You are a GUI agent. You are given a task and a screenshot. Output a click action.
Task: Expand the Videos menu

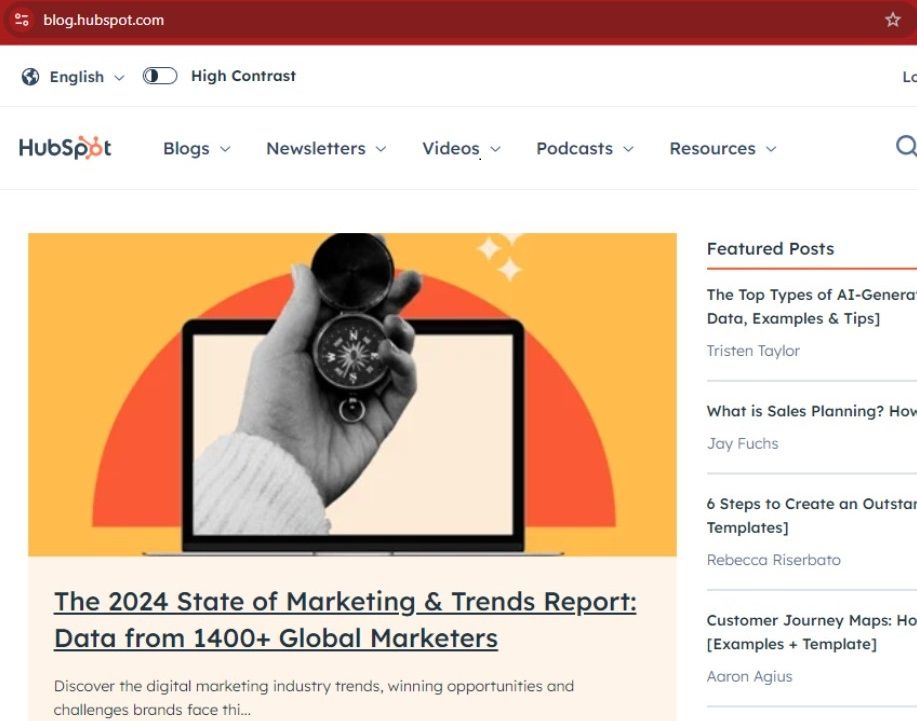point(461,149)
